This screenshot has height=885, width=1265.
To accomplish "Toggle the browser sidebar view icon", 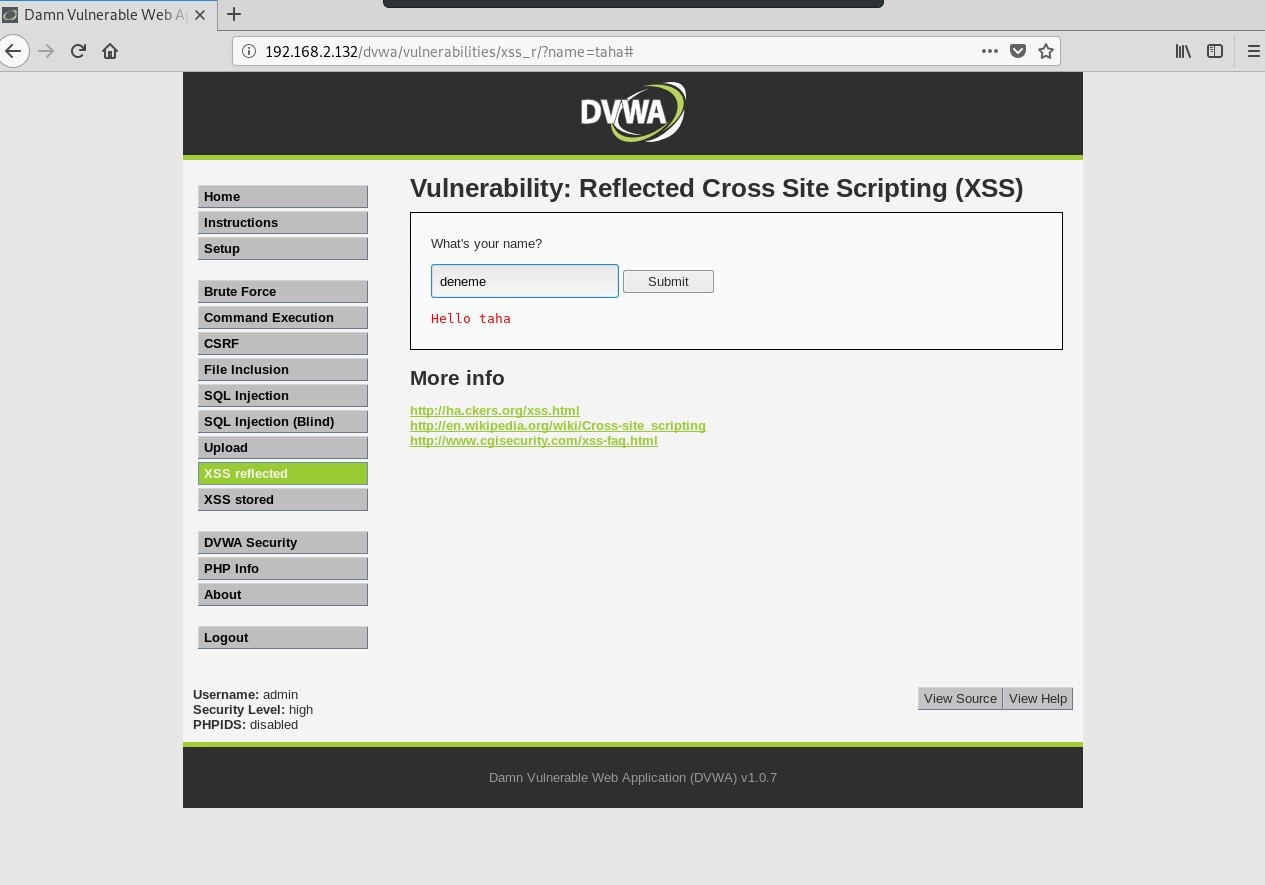I will coord(1215,51).
